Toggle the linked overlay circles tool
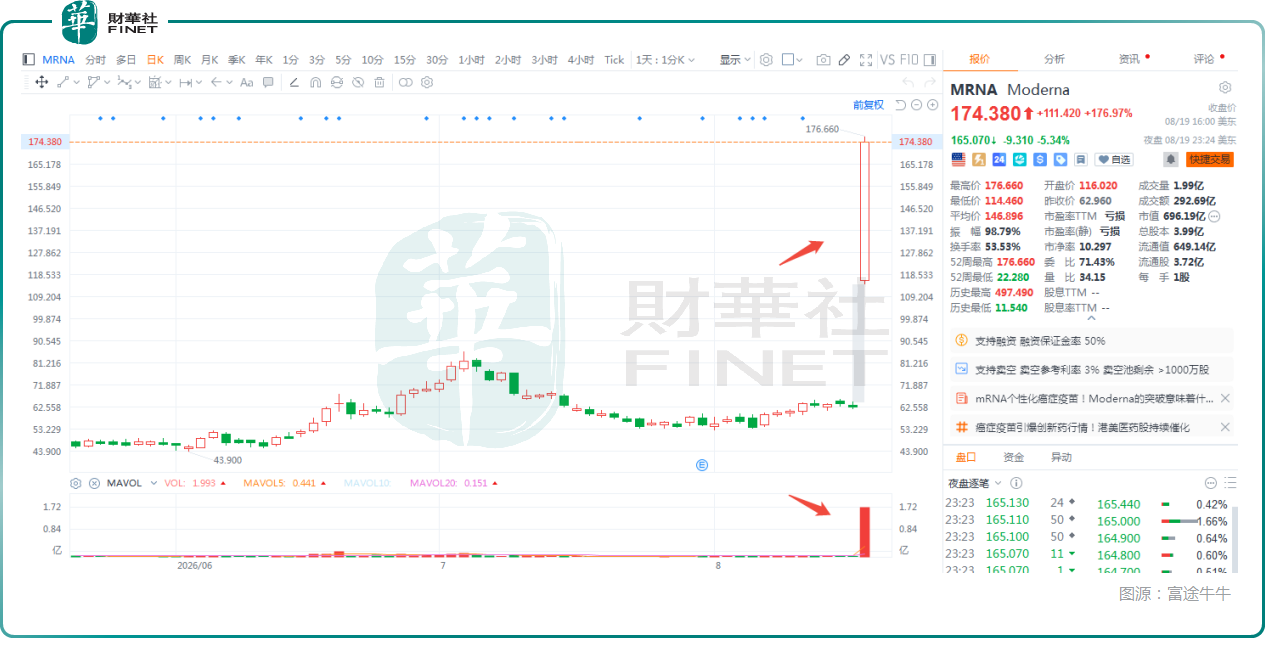The width and height of the screenshot is (1265, 658). 405,82
